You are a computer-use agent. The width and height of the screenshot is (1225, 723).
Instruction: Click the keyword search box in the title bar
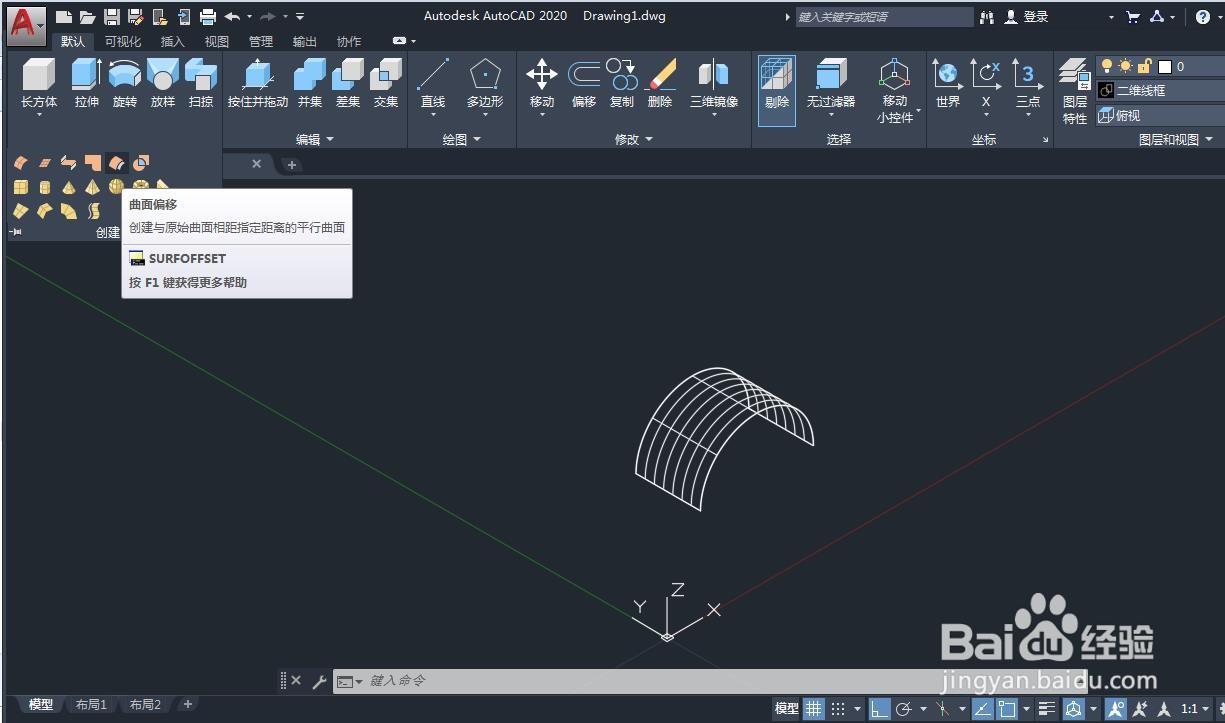882,17
